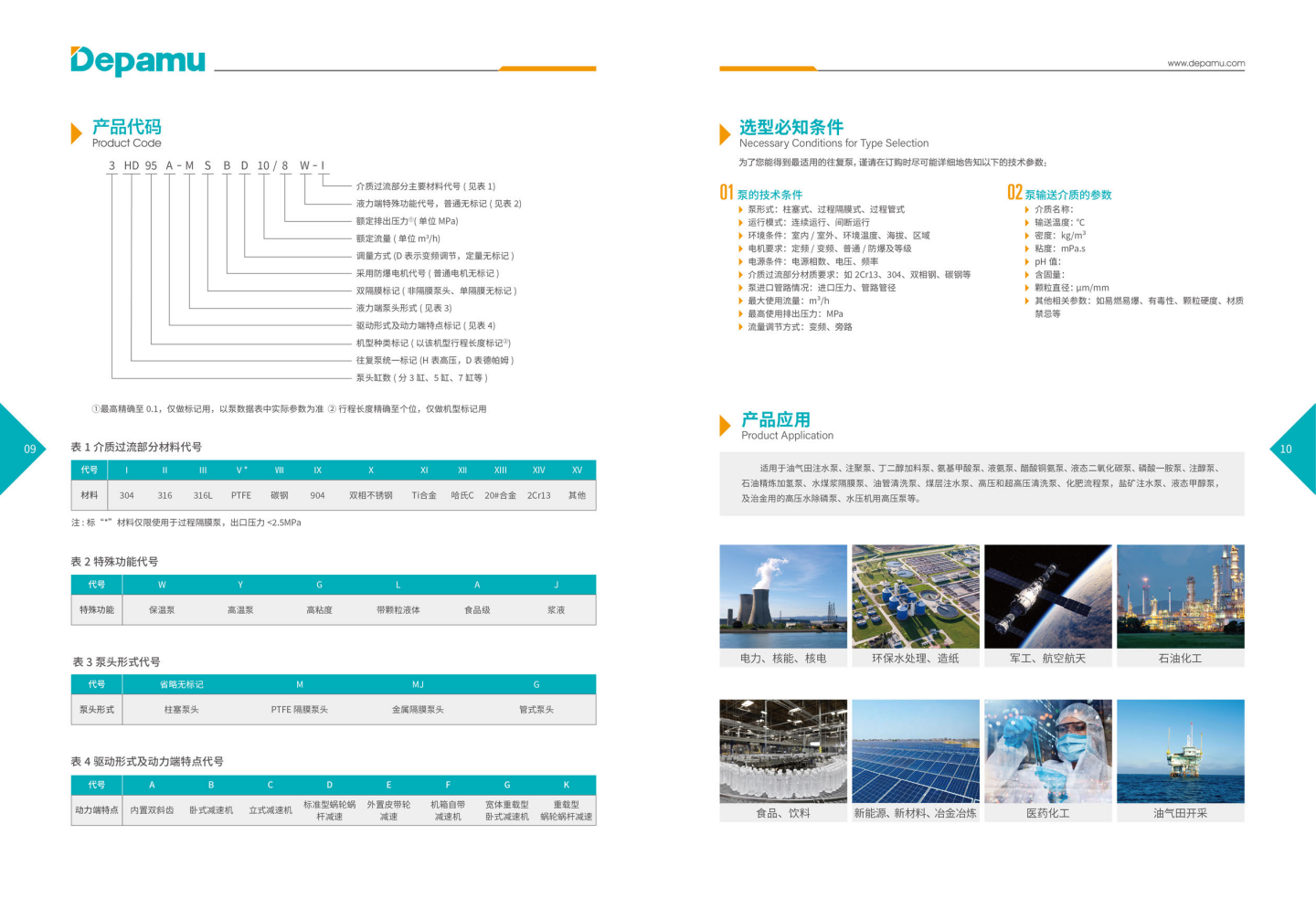The height and width of the screenshot is (898, 1316).
Task: Open the www.depamu.com website link
Action: click(1205, 63)
